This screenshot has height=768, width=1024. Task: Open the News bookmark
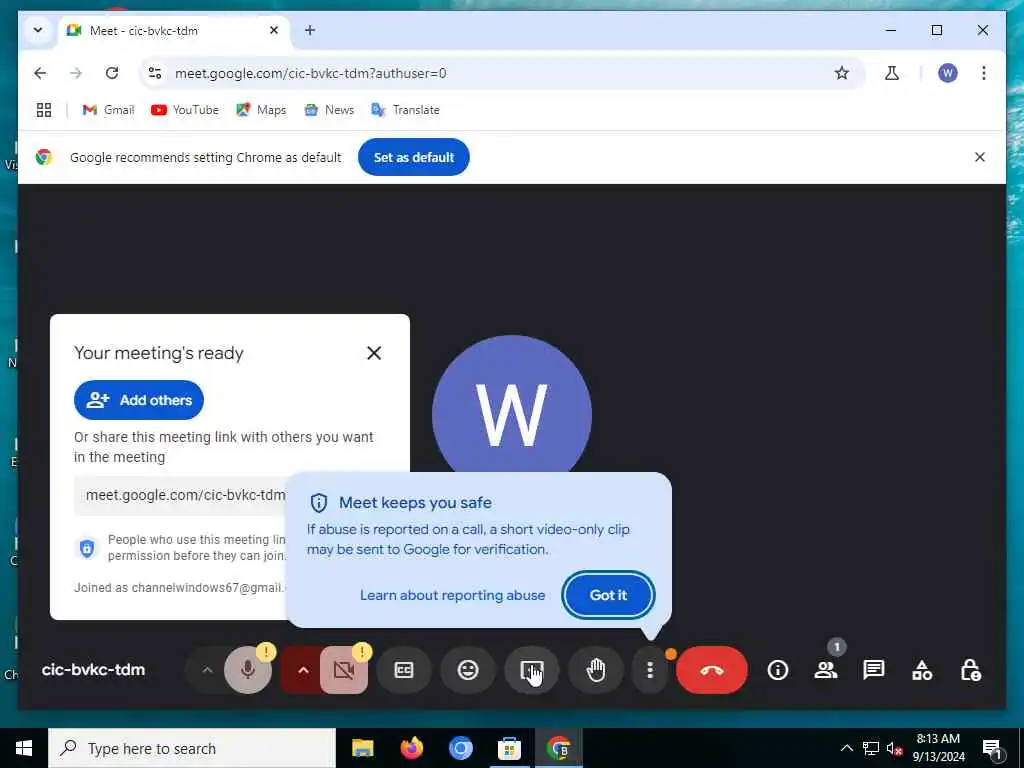point(329,110)
